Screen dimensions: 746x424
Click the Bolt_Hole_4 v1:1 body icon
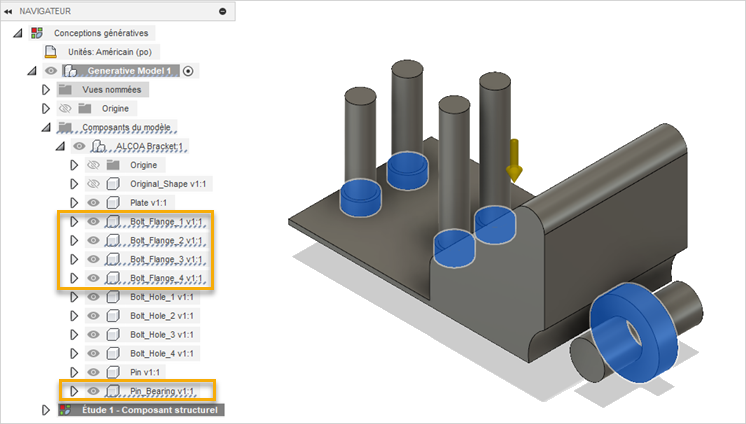tap(113, 354)
